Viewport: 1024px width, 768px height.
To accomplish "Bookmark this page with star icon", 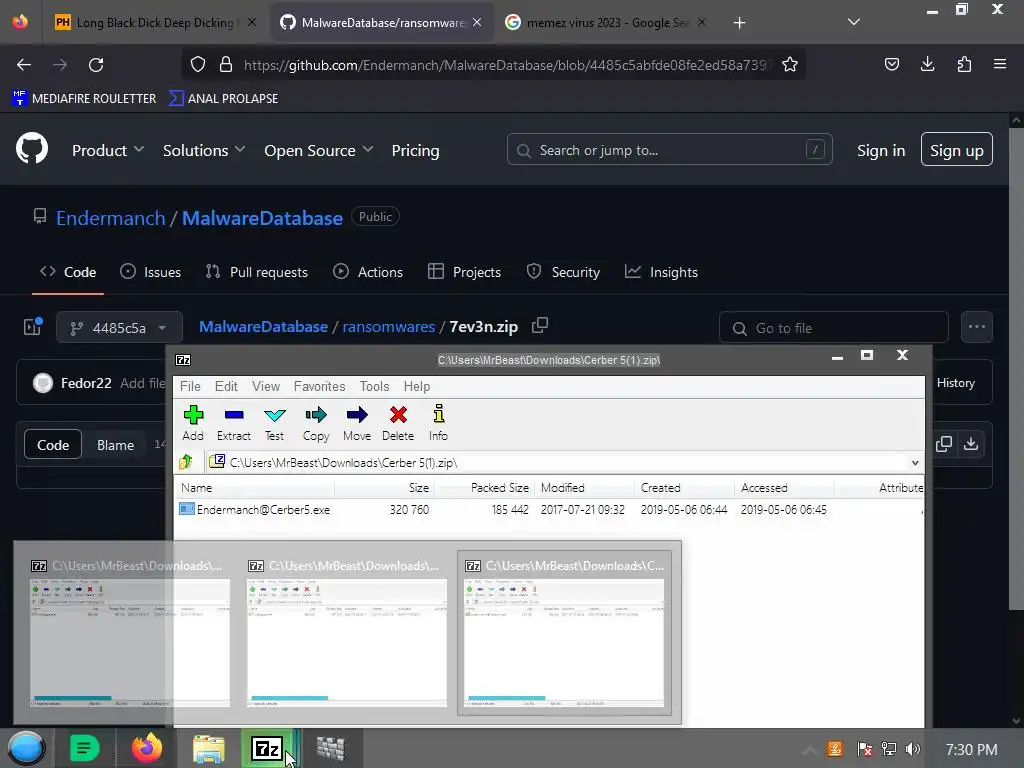I will coord(790,64).
